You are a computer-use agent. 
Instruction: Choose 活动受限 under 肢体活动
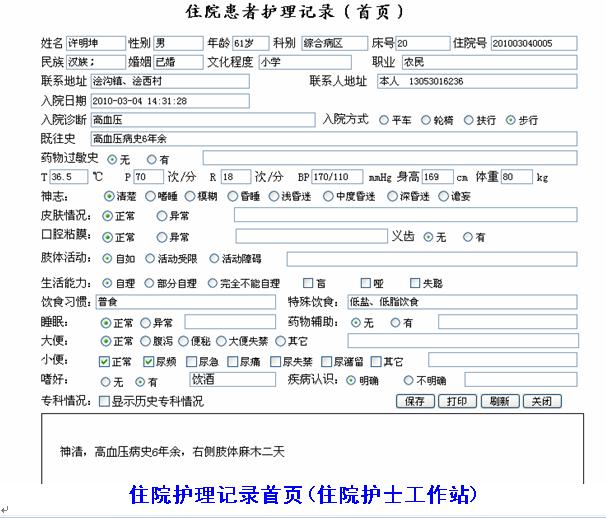150,259
